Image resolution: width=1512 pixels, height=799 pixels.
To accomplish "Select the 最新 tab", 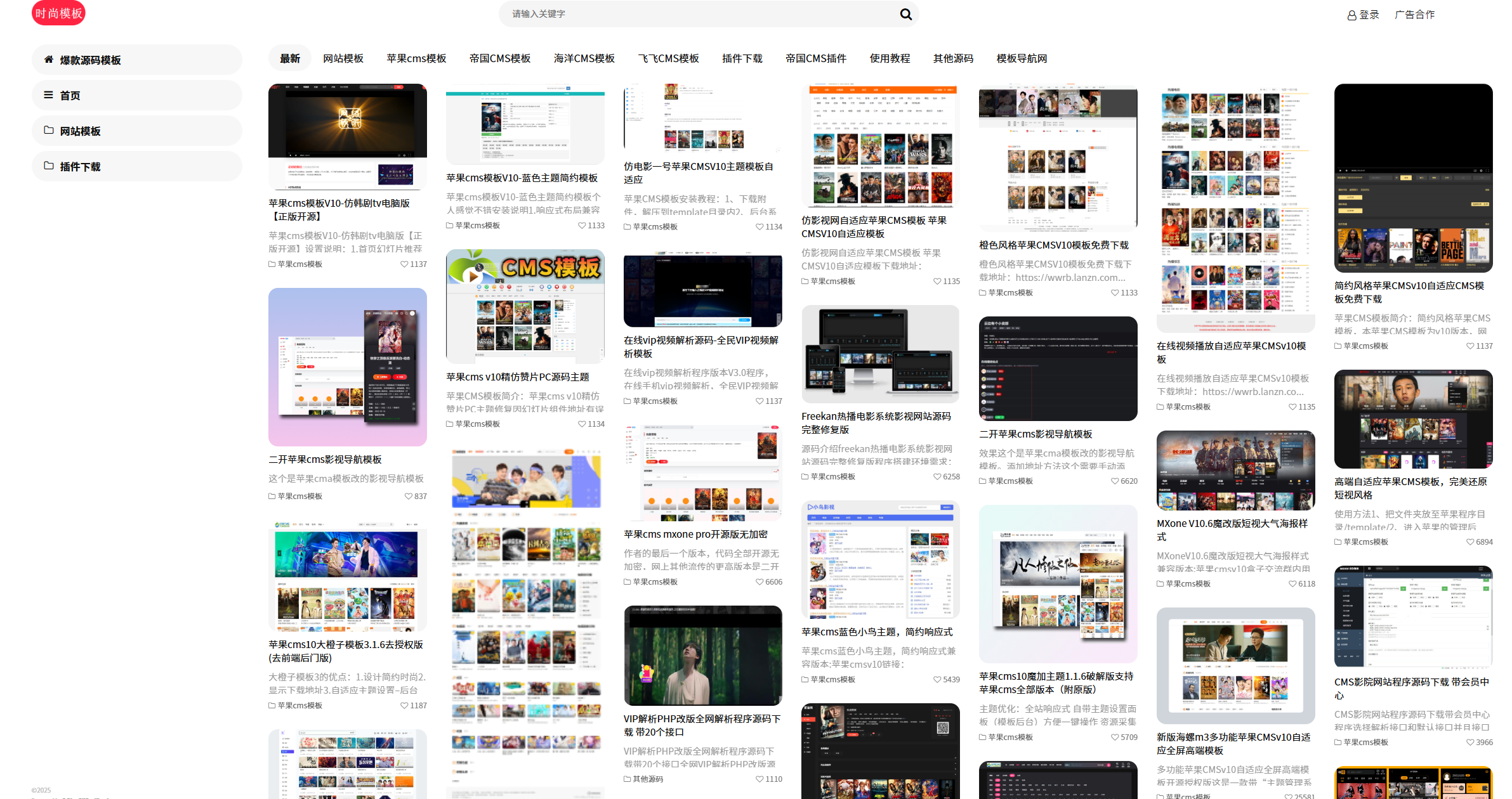I will (290, 58).
